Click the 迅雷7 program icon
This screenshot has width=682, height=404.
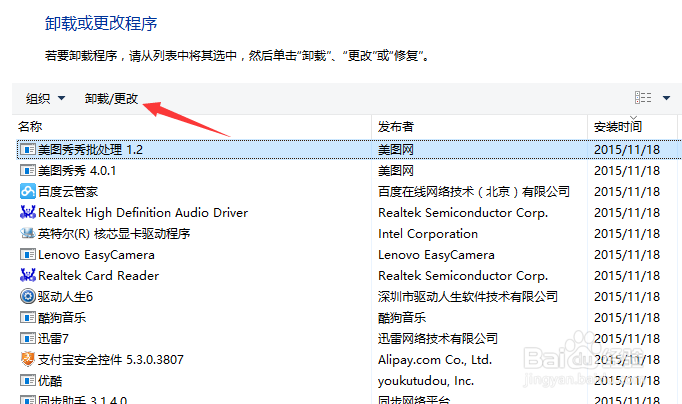tap(28, 338)
